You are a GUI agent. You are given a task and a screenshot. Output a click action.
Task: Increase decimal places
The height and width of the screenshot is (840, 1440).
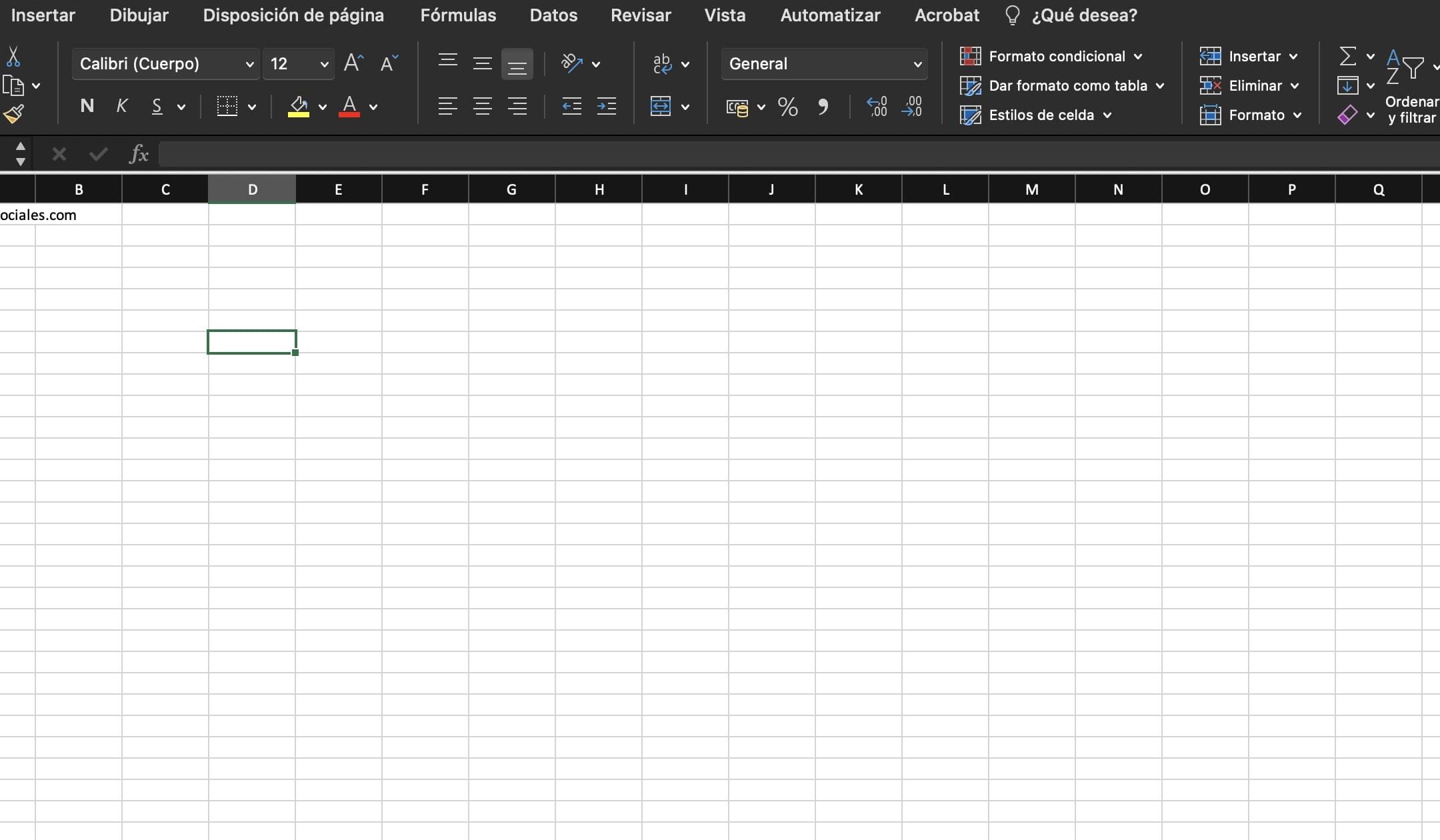pyautogui.click(x=877, y=107)
